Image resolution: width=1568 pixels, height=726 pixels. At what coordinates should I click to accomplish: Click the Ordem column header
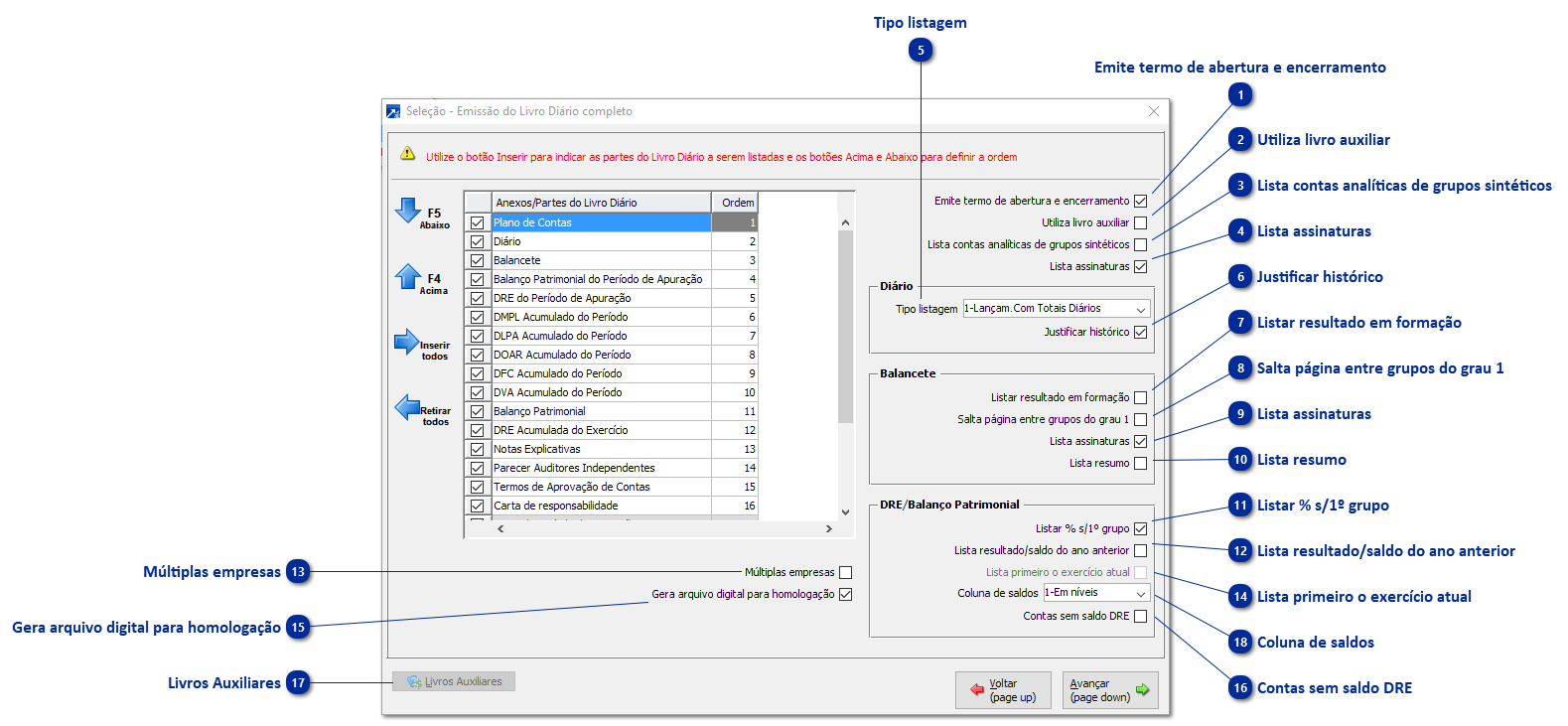(x=736, y=203)
